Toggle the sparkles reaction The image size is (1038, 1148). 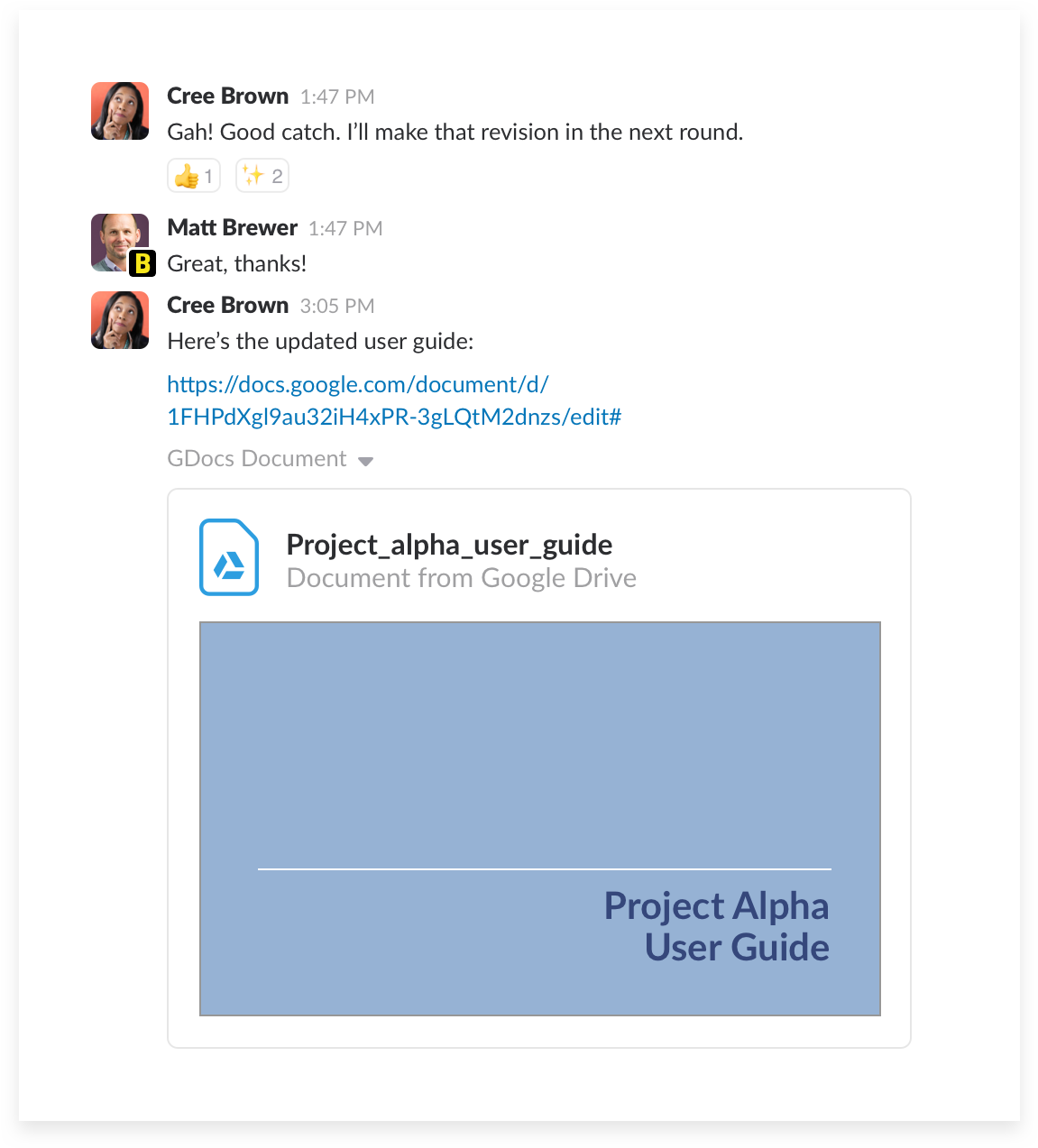click(262, 176)
